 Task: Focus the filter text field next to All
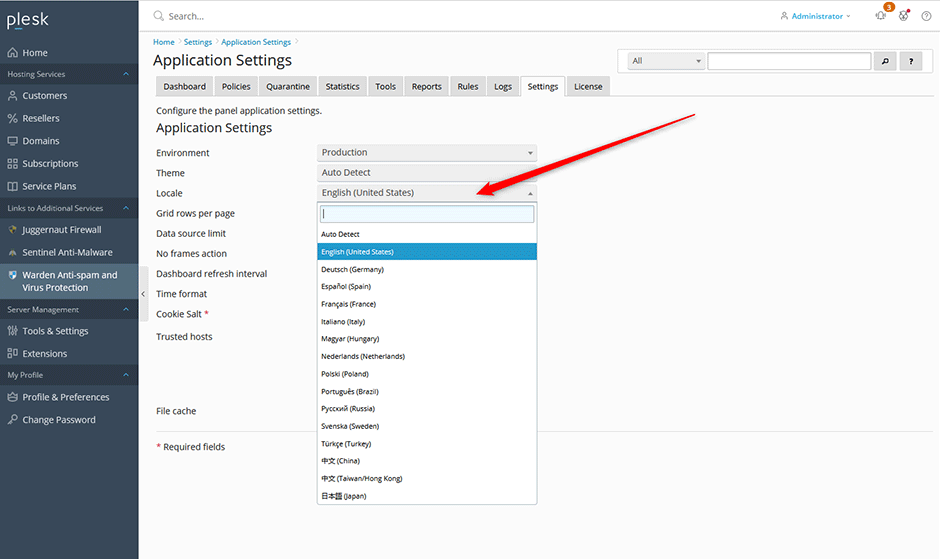coord(789,61)
